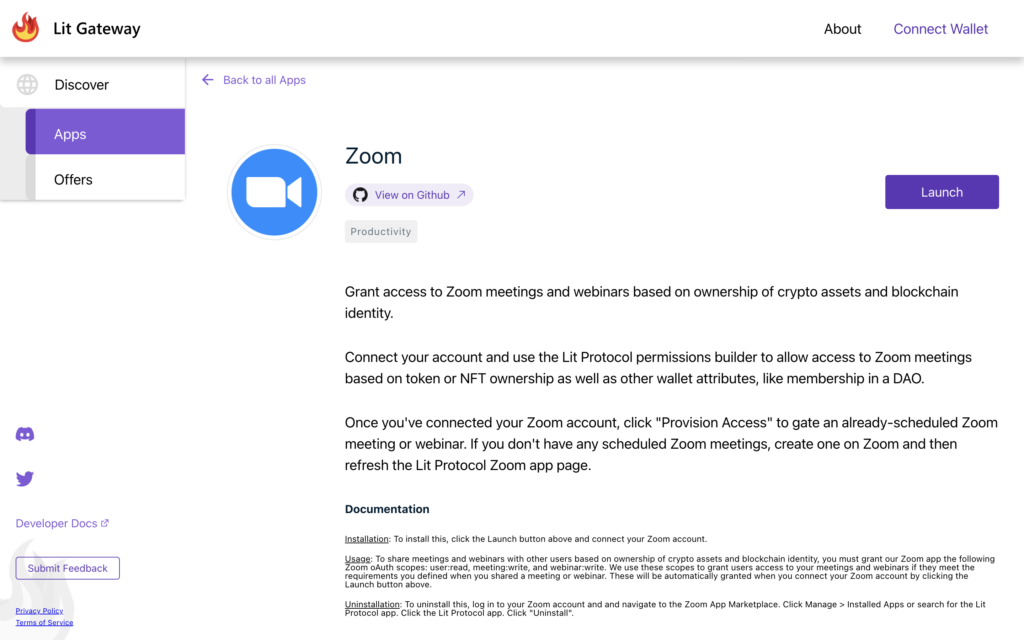Launch the Zoom app
Viewport: 1024px width, 640px height.
(x=941, y=192)
